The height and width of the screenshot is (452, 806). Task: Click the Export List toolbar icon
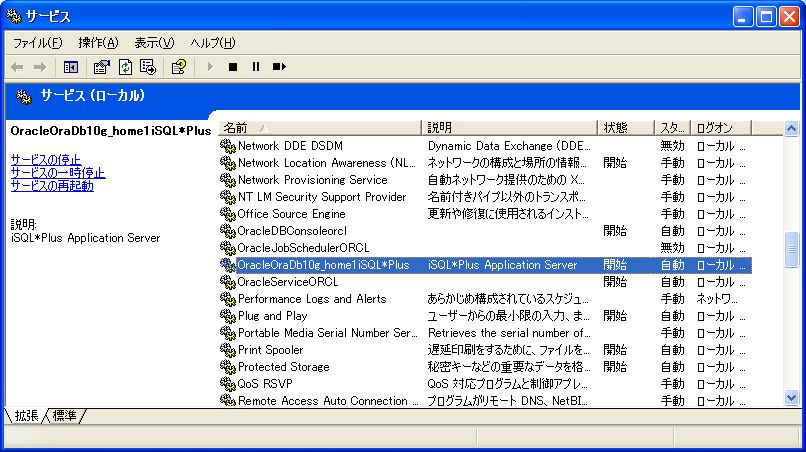click(x=148, y=67)
